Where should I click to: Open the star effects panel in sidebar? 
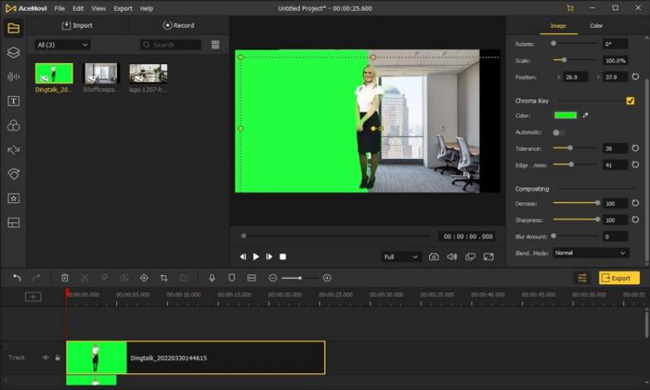pyautogui.click(x=13, y=198)
